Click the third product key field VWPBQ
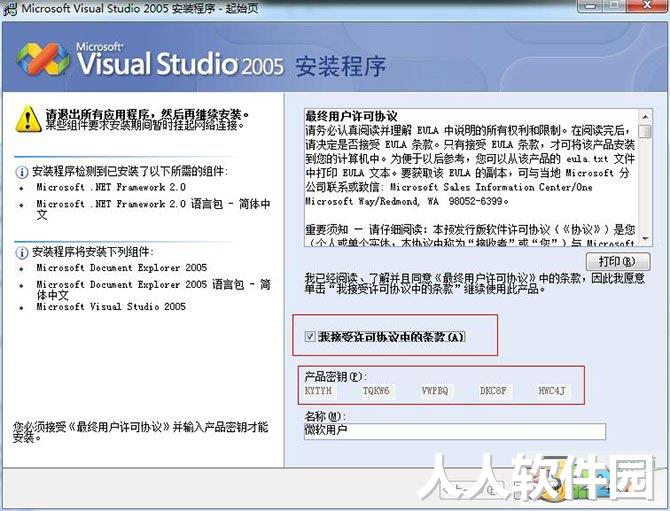This screenshot has height=511, width=670. (x=436, y=391)
